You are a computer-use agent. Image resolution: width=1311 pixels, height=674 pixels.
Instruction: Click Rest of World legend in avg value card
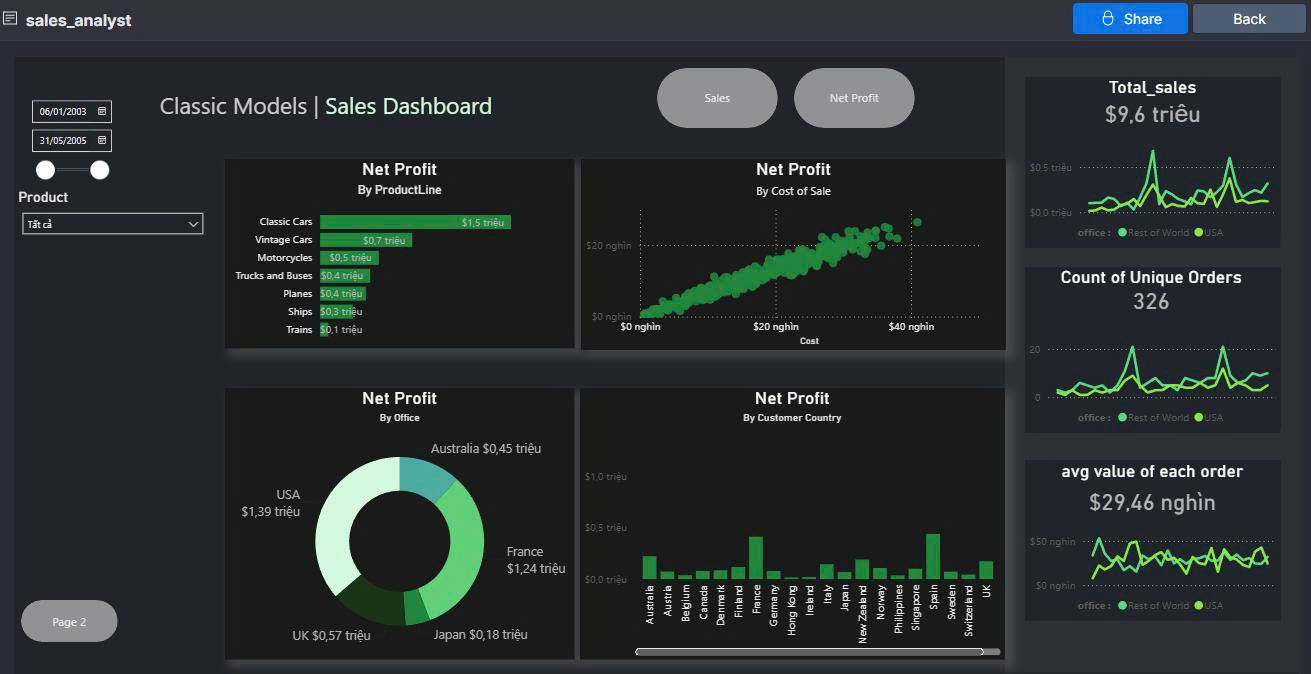click(x=1154, y=606)
